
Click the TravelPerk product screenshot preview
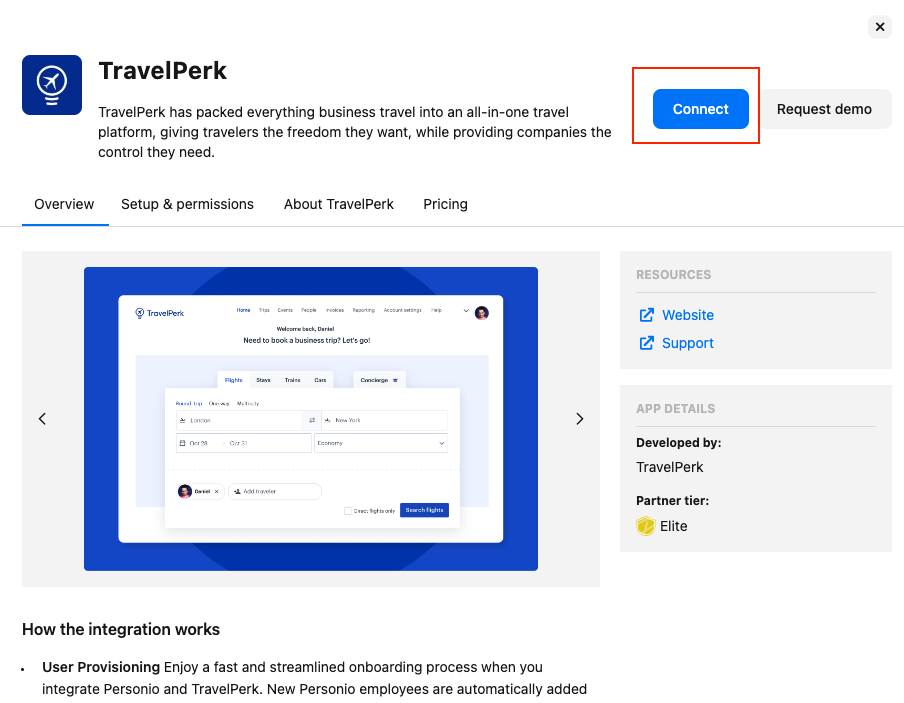click(x=311, y=419)
